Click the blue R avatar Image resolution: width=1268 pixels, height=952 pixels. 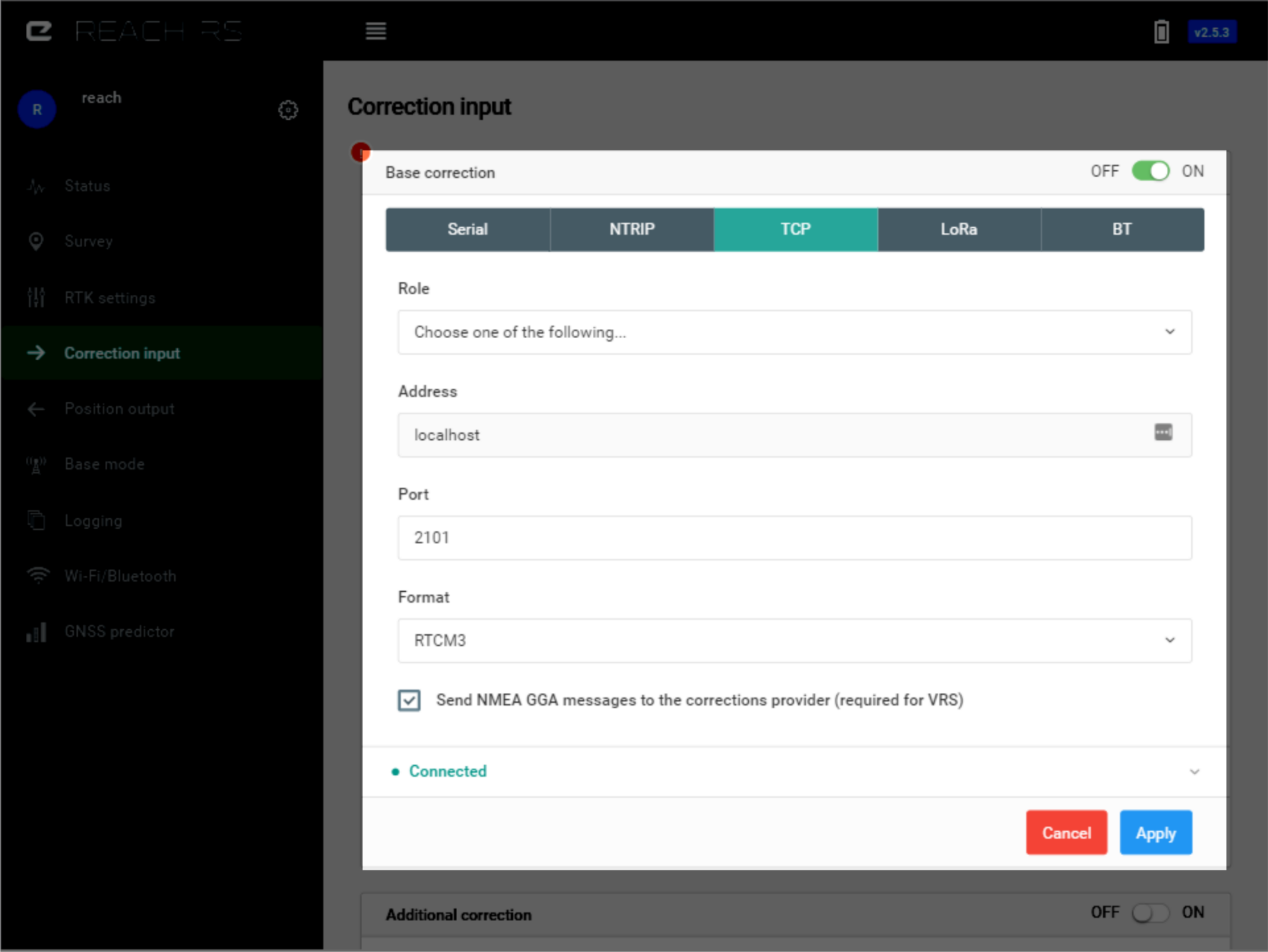click(x=37, y=109)
